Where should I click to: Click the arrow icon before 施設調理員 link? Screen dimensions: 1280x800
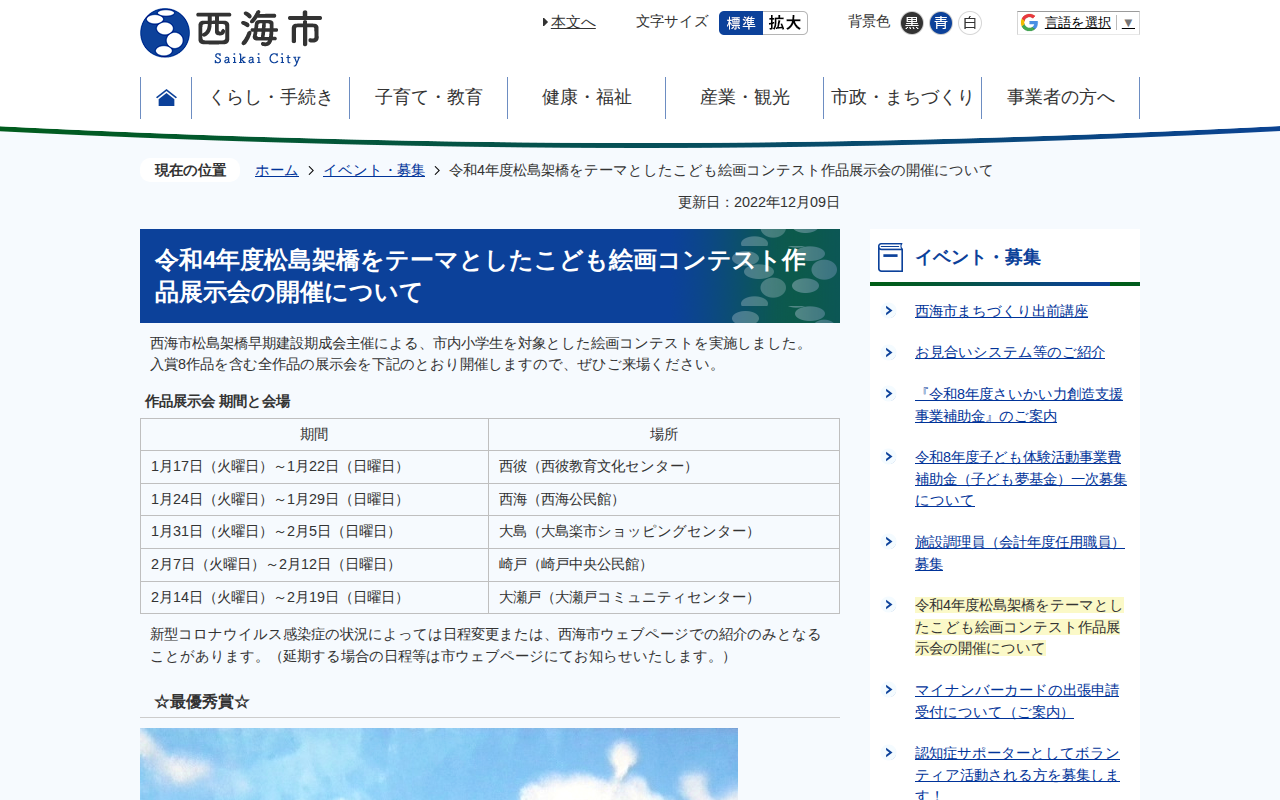[889, 542]
